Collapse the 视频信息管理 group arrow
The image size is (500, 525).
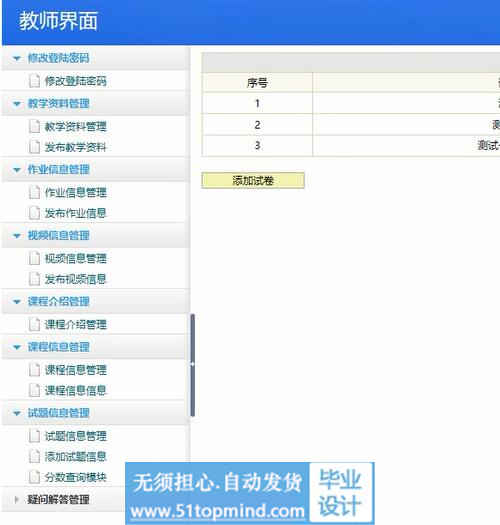(16, 236)
